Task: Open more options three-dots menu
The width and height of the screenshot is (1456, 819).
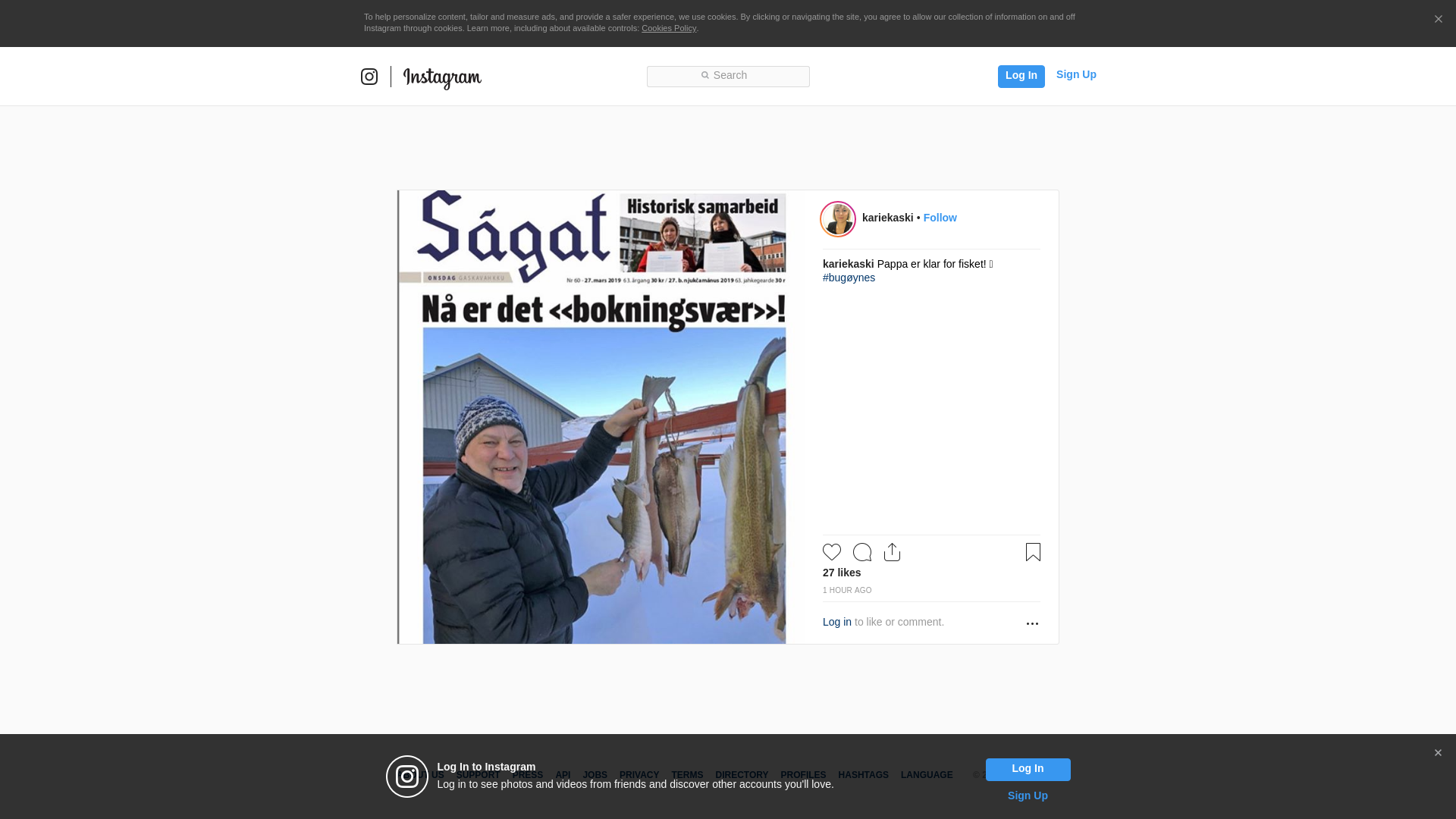Action: click(x=1032, y=623)
